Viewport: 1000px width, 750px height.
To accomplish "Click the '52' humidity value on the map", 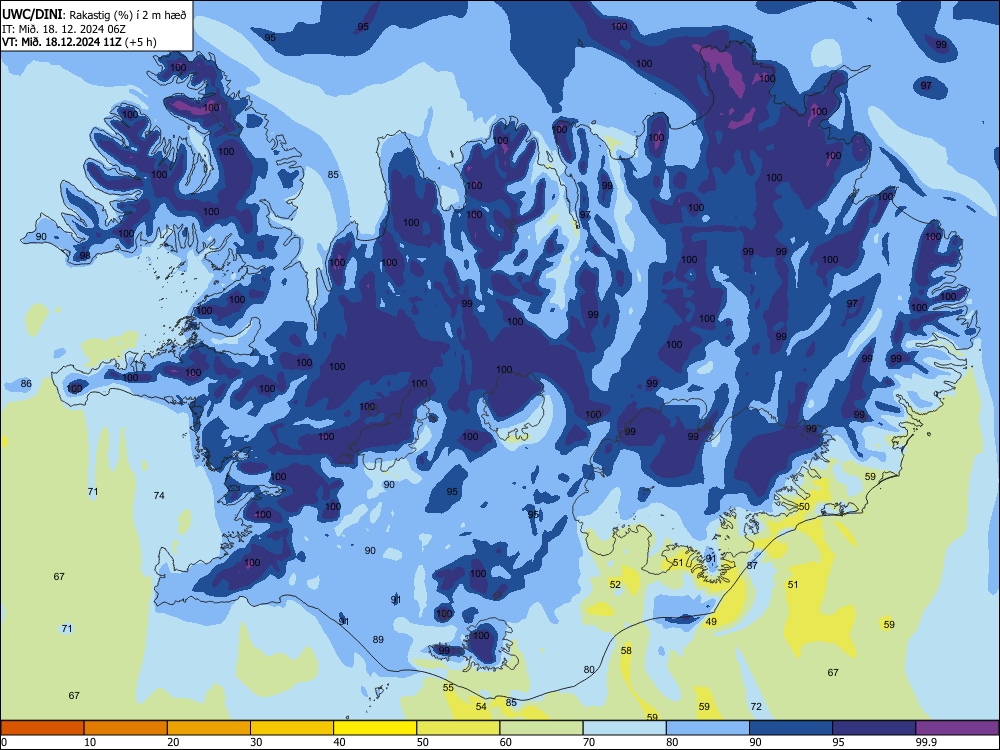I will coord(615,584).
